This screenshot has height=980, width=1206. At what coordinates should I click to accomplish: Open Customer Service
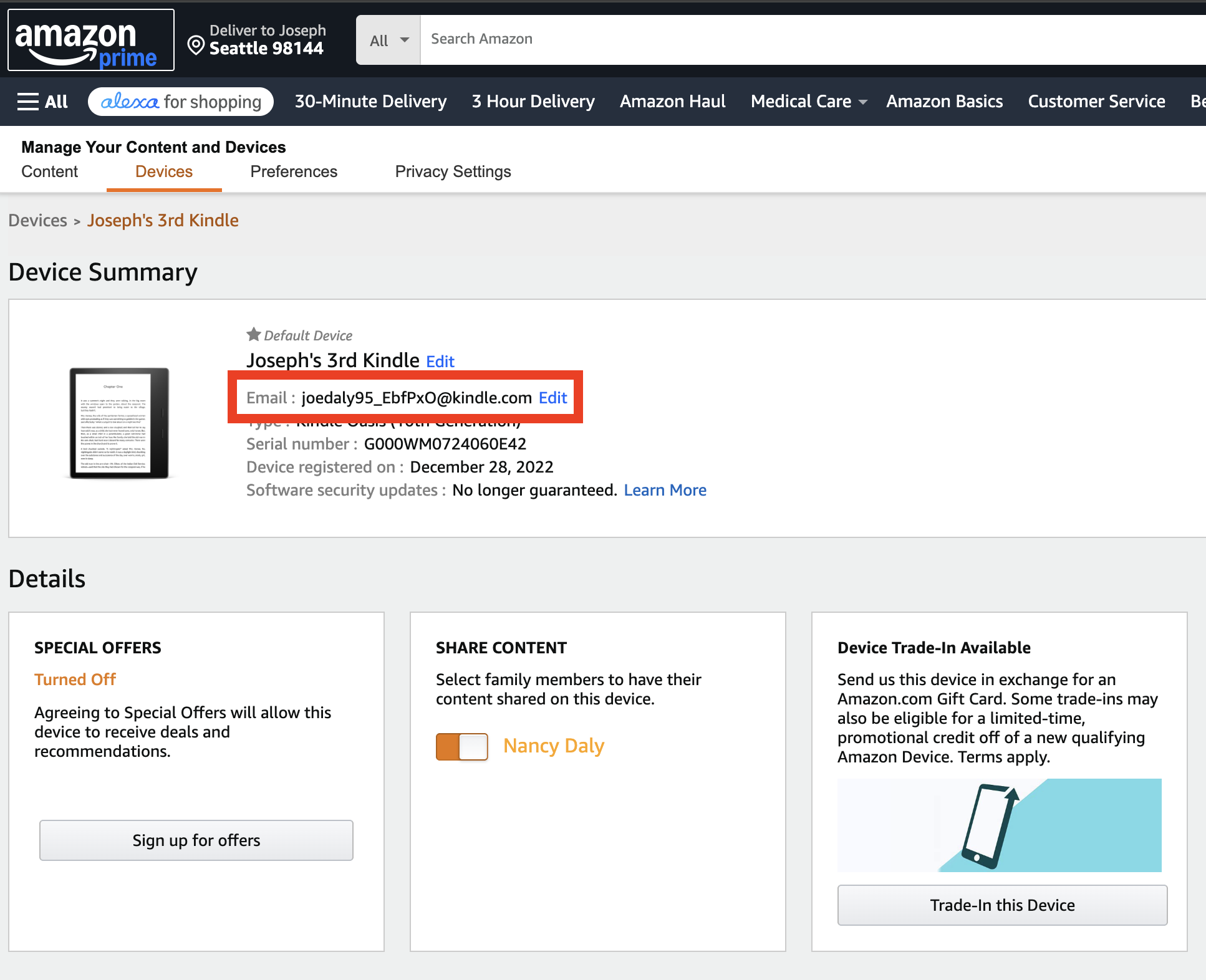click(x=1096, y=102)
